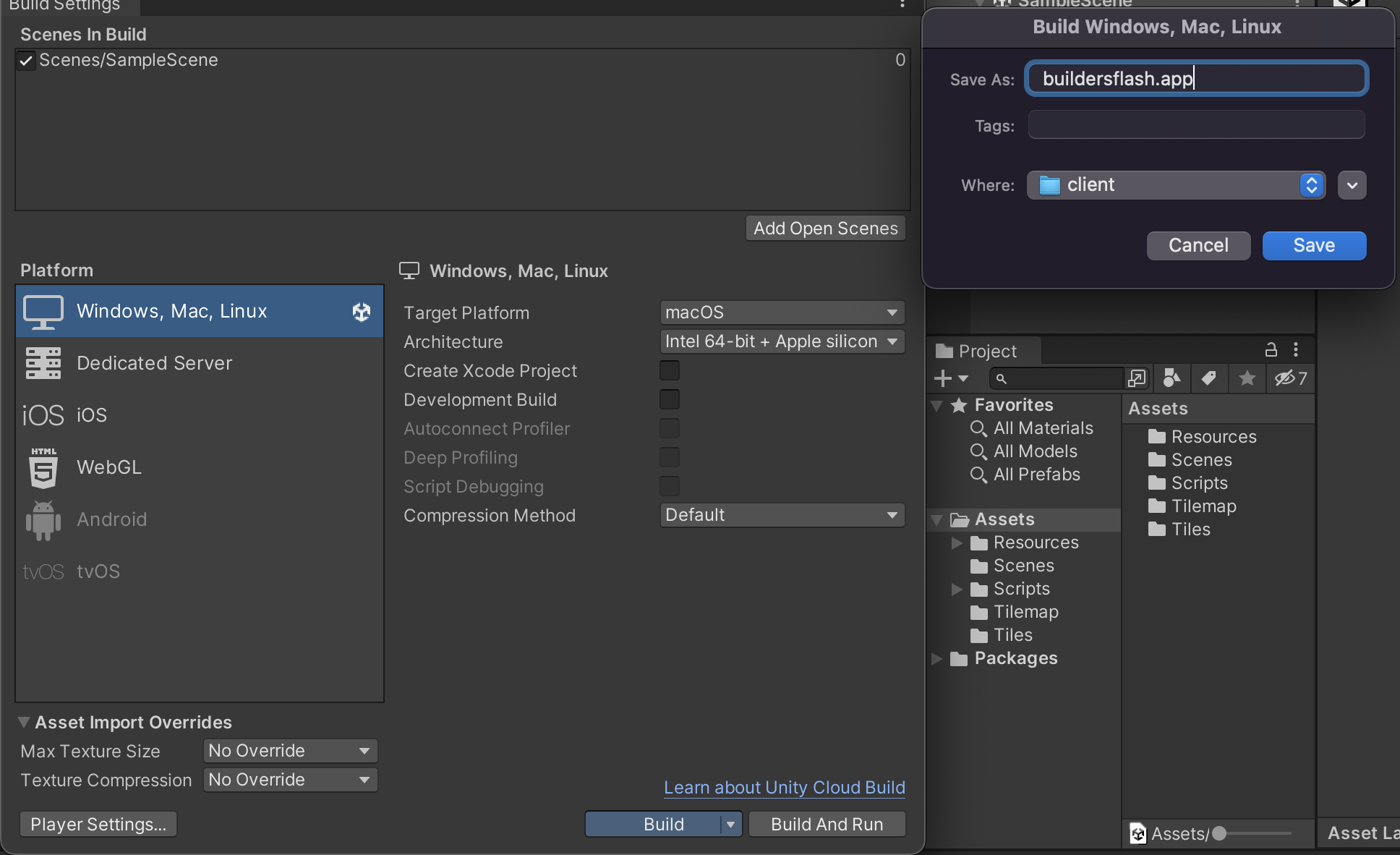Open the Project panel kebab menu
1400x855 pixels.
pos(1296,350)
